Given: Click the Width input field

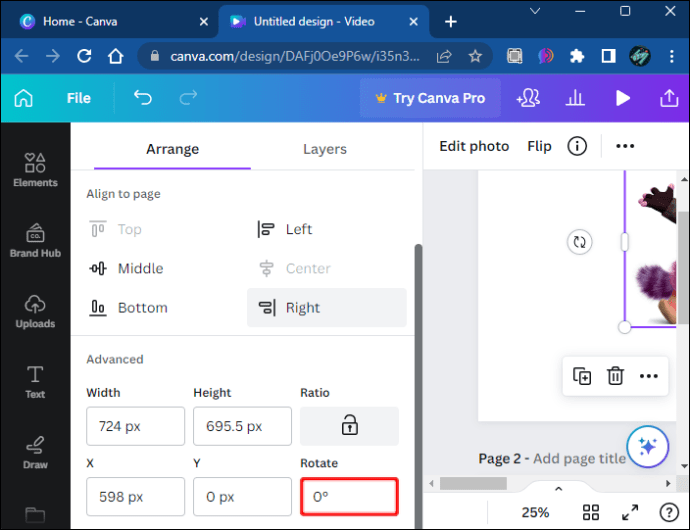Looking at the screenshot, I should (136, 426).
